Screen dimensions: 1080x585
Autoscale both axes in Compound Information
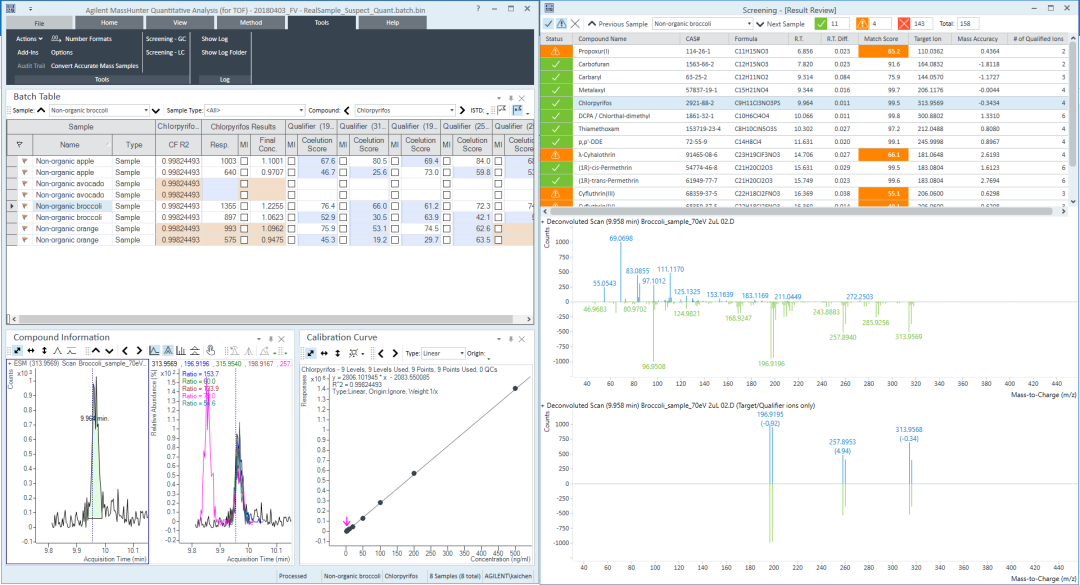tap(17, 351)
